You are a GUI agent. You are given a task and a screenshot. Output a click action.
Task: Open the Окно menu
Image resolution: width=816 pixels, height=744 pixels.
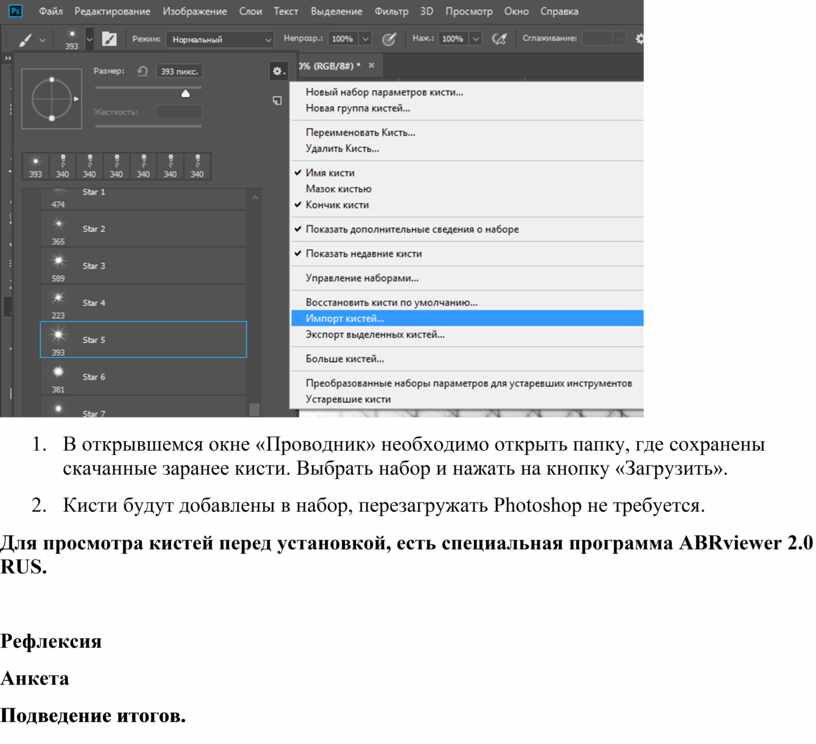pyautogui.click(x=516, y=11)
